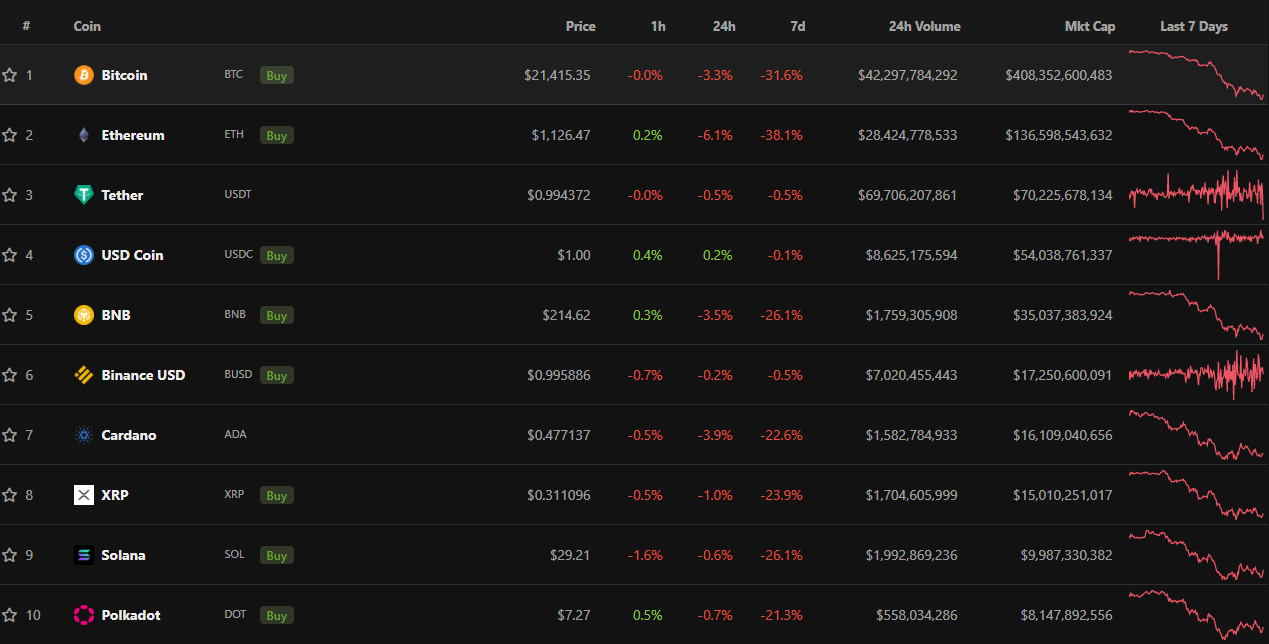Sort by the Price column header
1269x644 pixels.
580,26
